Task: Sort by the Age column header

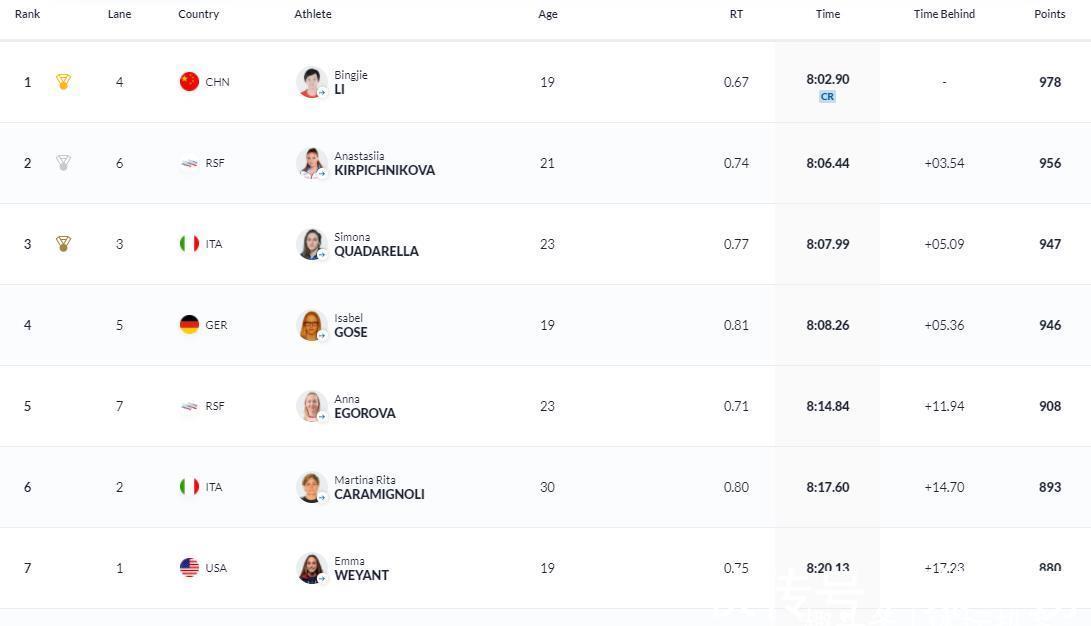Action: tap(547, 14)
